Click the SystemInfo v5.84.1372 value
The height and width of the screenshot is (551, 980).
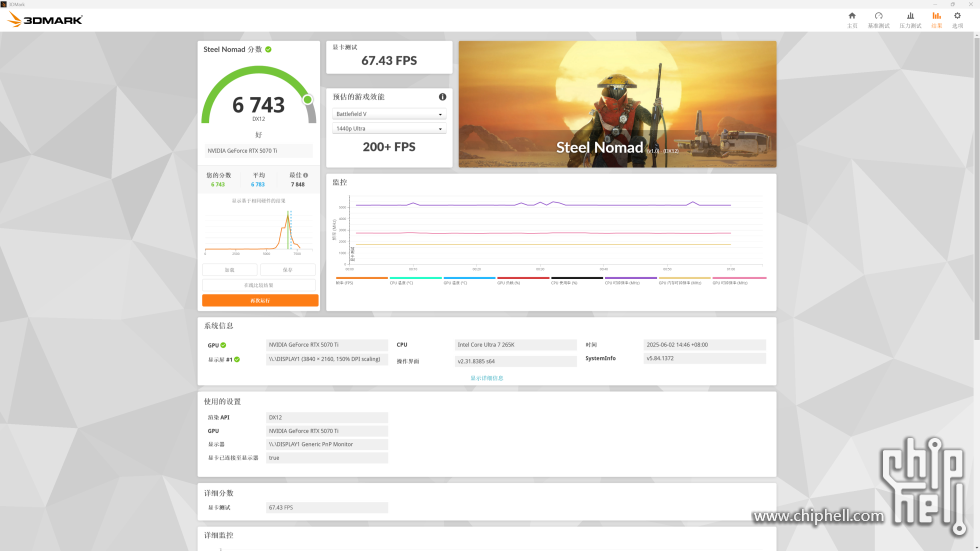(705, 359)
